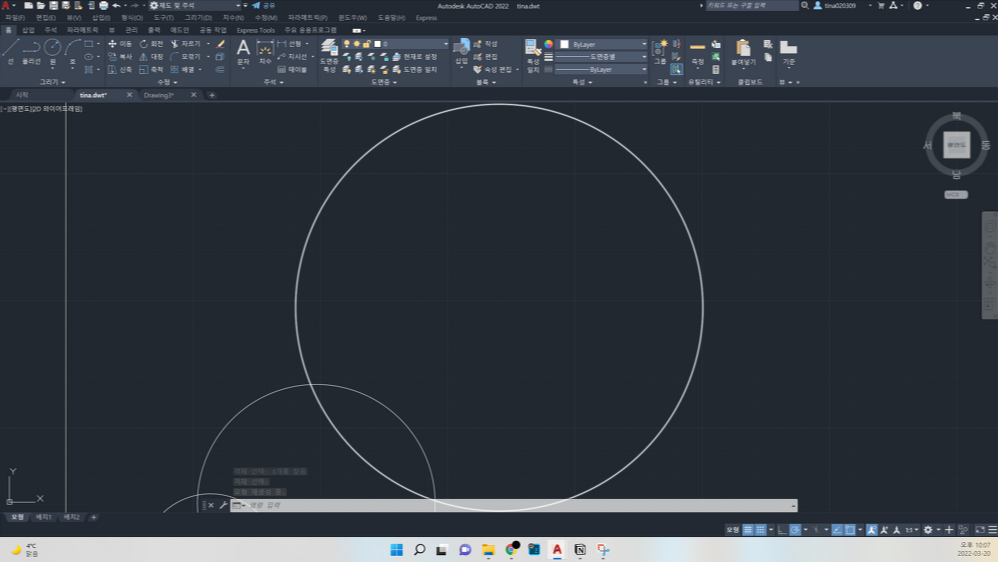Click Match Layer (도면층 일치) button

click(415, 69)
